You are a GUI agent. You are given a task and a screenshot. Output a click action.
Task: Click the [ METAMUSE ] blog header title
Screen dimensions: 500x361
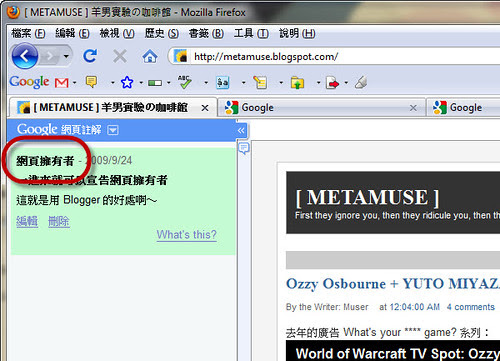pos(368,197)
